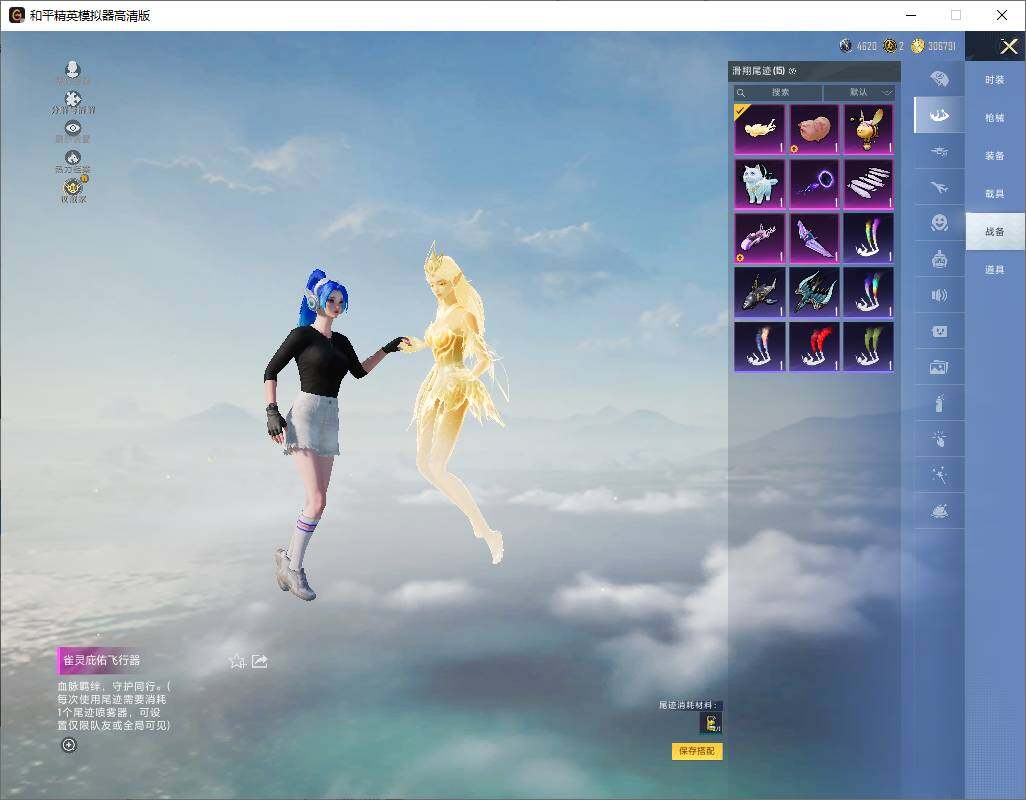Select the teal dragon trail thumbnail
This screenshot has width=1026, height=800.
[814, 292]
